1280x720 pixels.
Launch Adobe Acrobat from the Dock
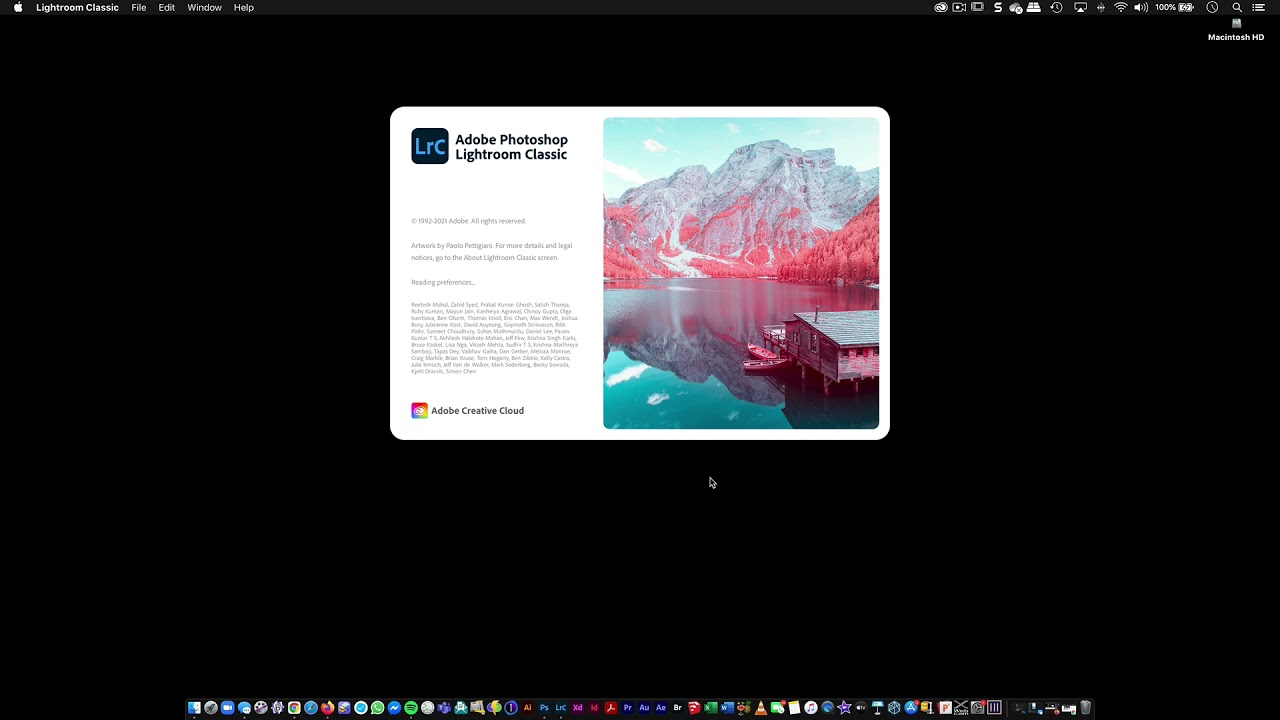coord(611,708)
